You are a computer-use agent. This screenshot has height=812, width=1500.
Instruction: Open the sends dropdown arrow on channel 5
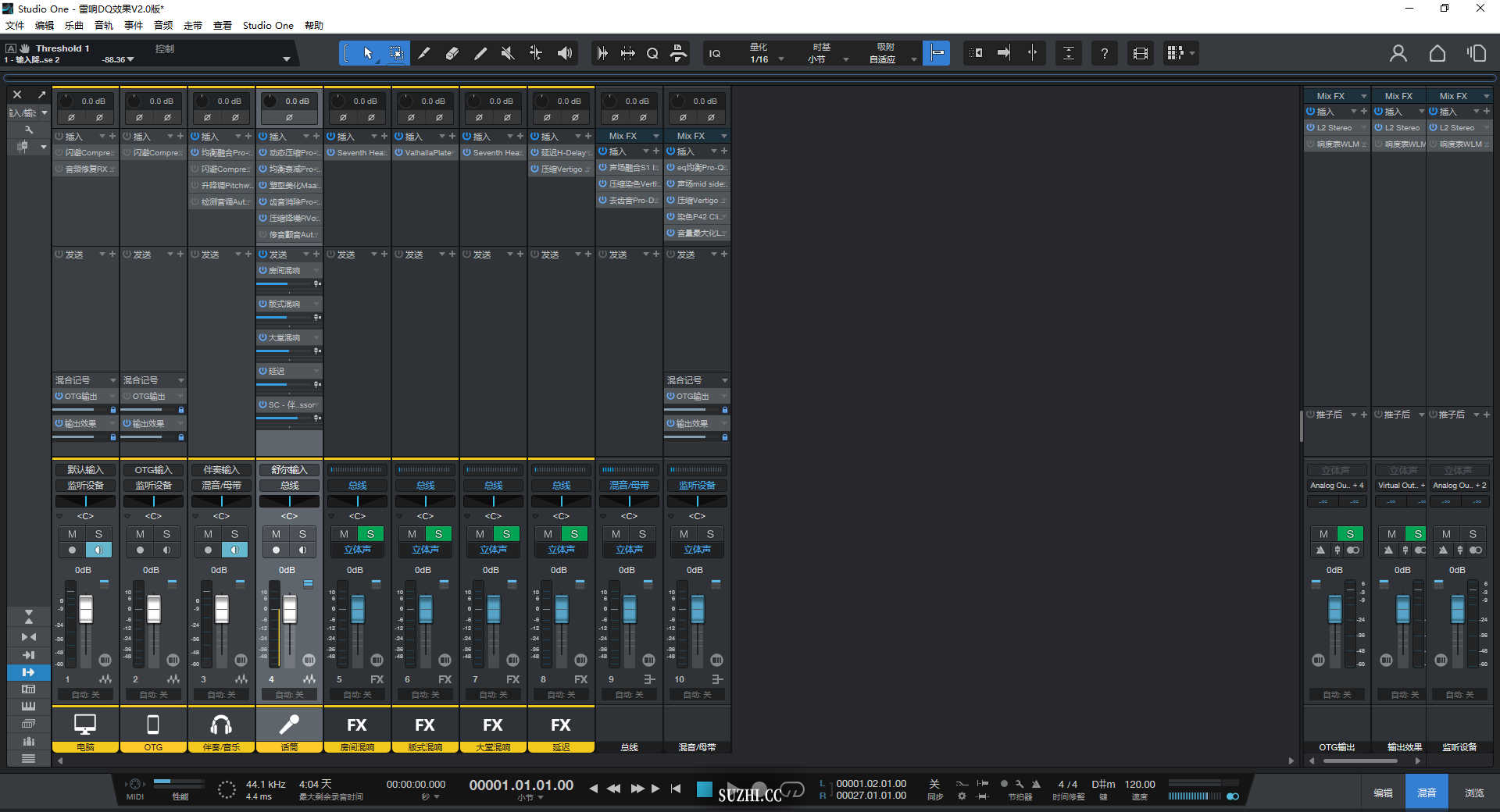click(x=373, y=255)
